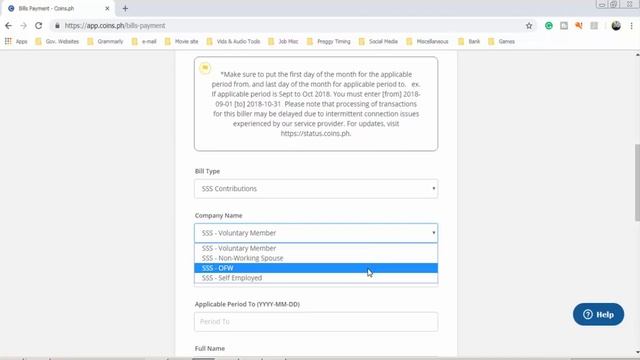Screen dimensions: 640x360
Task: Open the Movie site bookmark folder
Action: [x=182, y=41]
